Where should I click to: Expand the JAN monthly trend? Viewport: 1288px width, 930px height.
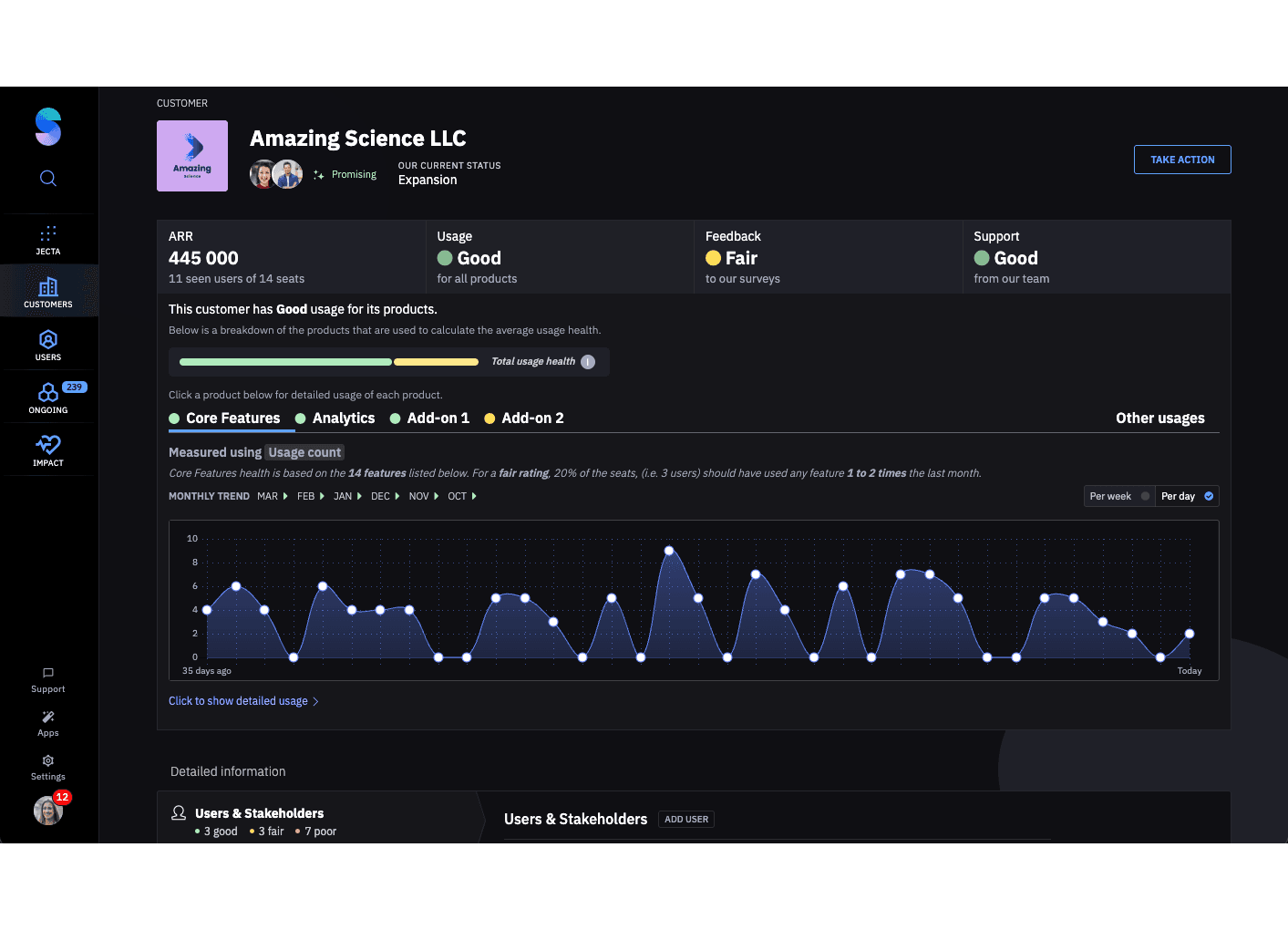347,496
